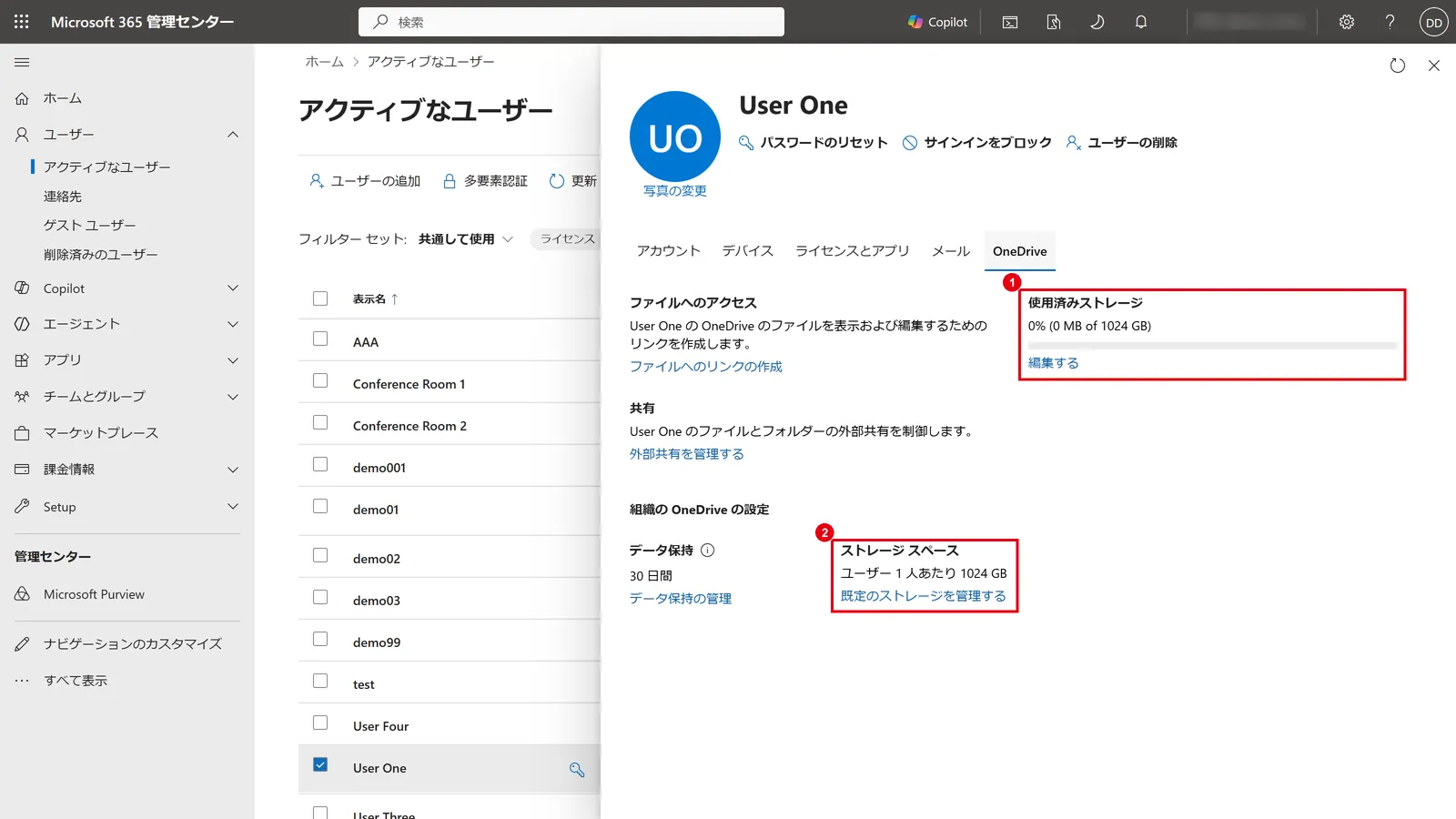Open the filter set dropdown
This screenshot has width=1456, height=819.
click(x=466, y=239)
